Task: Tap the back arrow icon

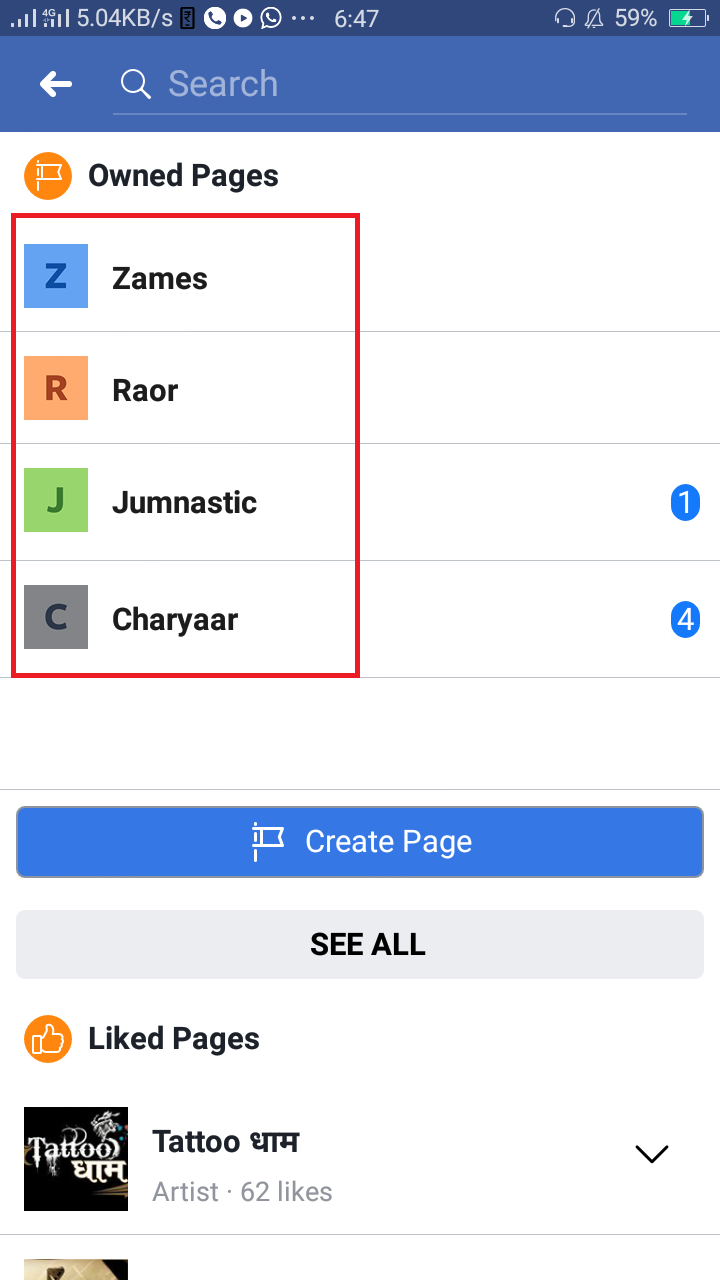Action: click(56, 84)
